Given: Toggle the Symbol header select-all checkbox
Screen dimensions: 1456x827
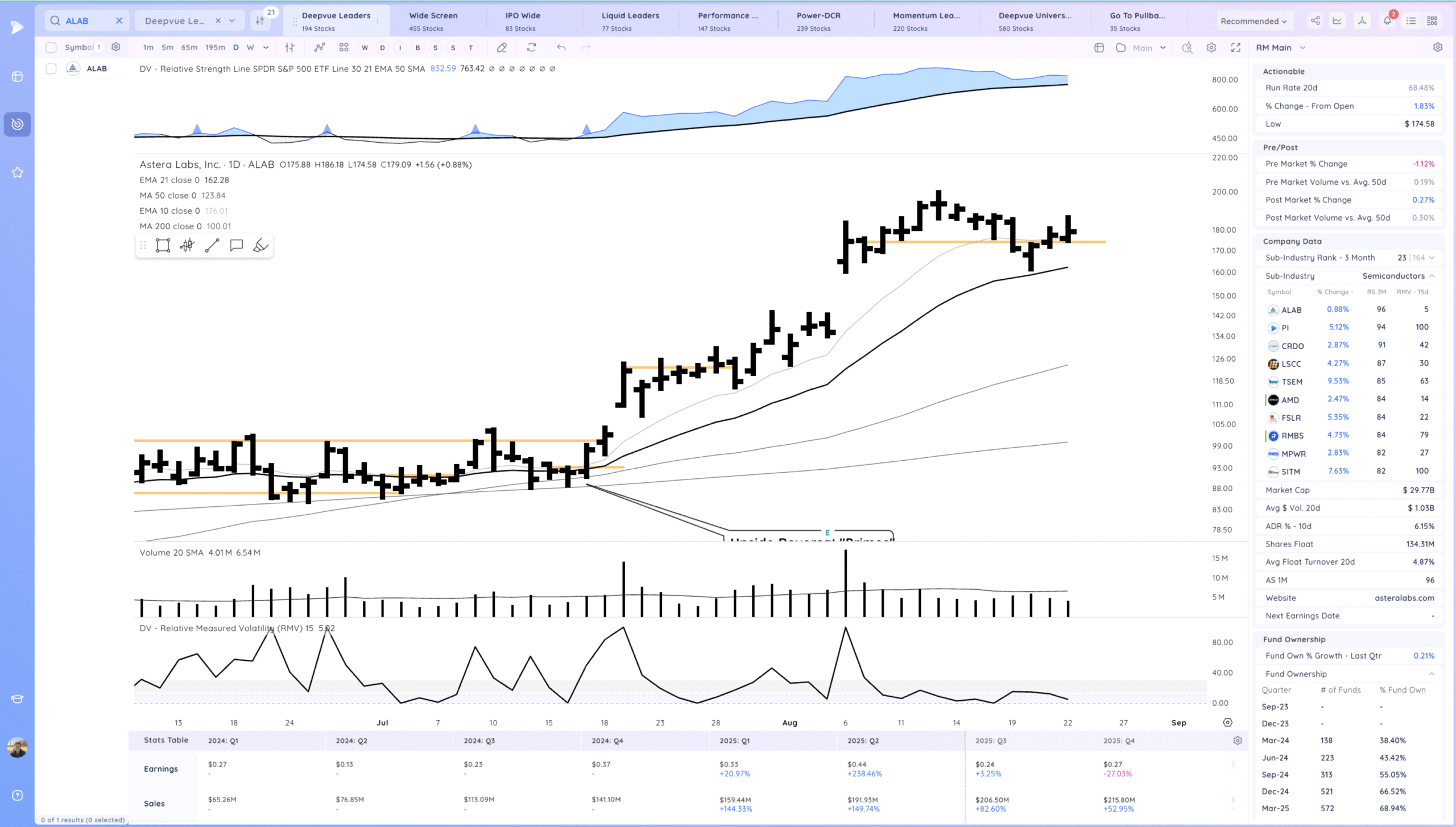Looking at the screenshot, I should pyautogui.click(x=51, y=48).
